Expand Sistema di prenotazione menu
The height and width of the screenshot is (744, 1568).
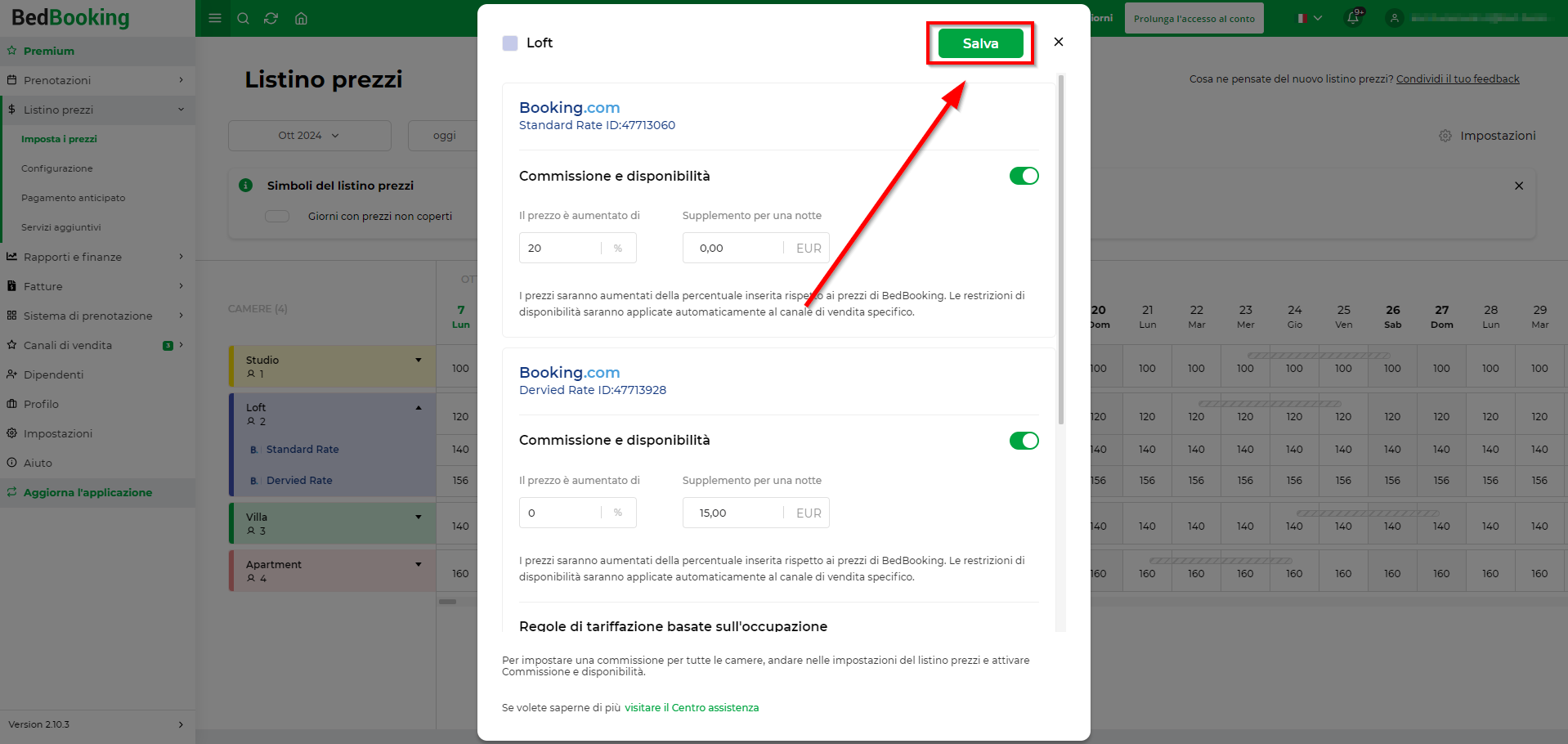(96, 316)
